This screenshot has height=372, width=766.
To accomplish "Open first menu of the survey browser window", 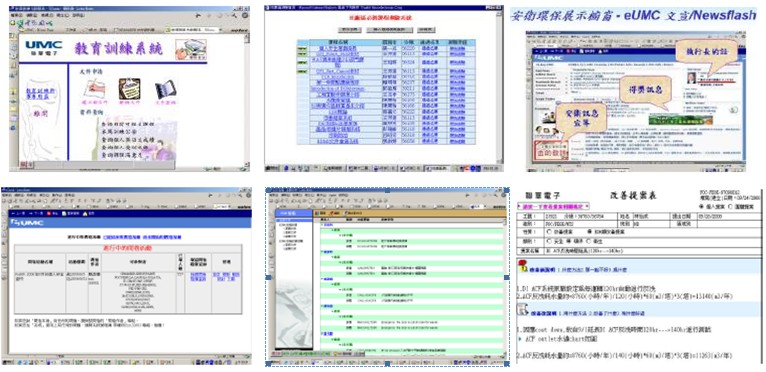I will pyautogui.click(x=7, y=195).
